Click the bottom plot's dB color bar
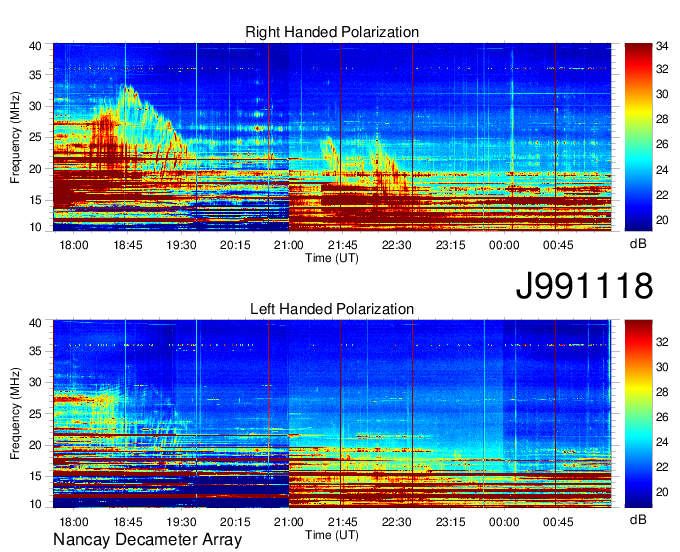680x552 pixels. (x=638, y=414)
